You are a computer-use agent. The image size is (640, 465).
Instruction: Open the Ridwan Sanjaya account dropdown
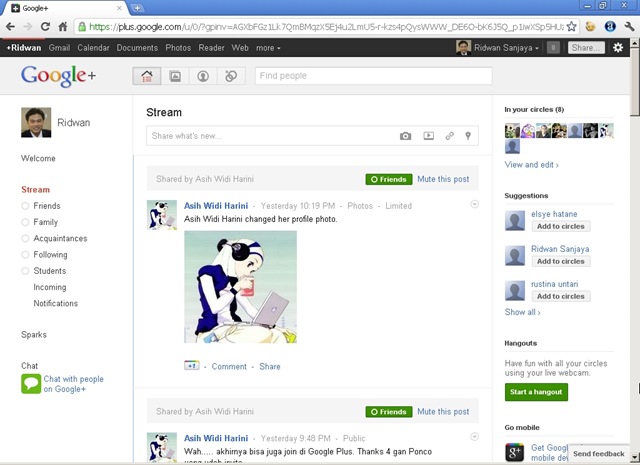tap(506, 48)
